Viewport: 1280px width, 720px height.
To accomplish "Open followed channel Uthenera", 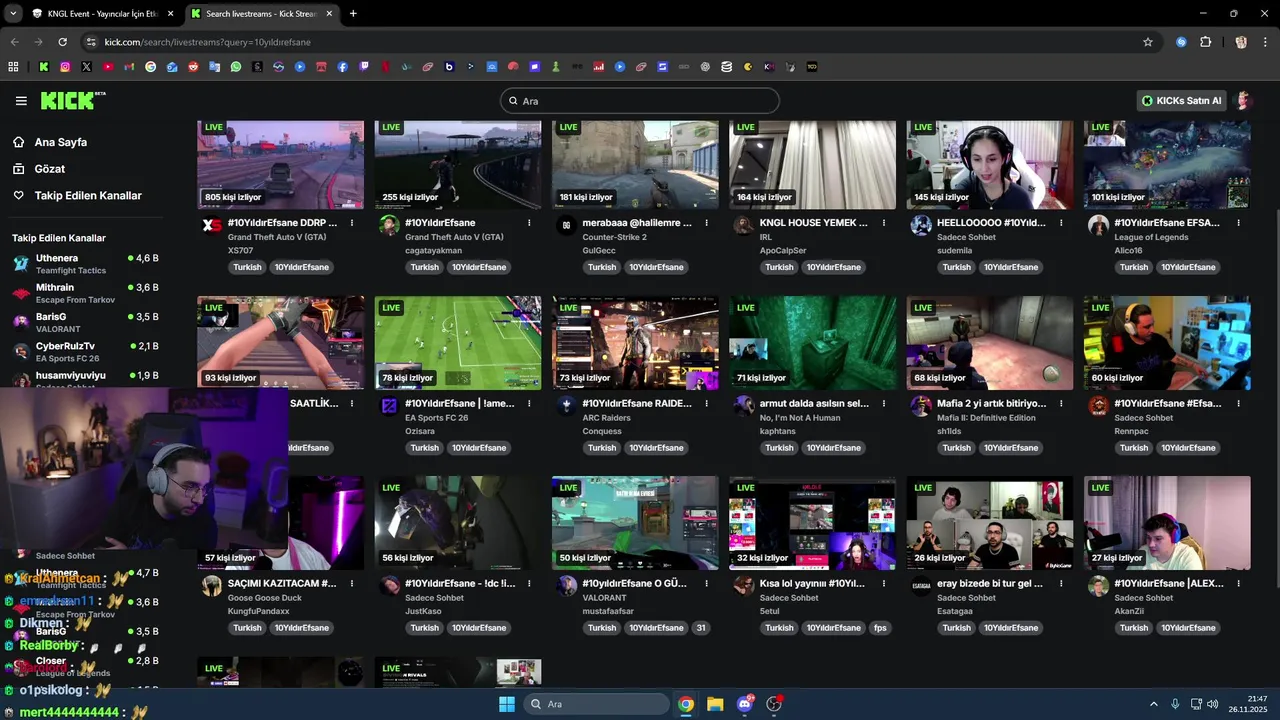I will (84, 264).
